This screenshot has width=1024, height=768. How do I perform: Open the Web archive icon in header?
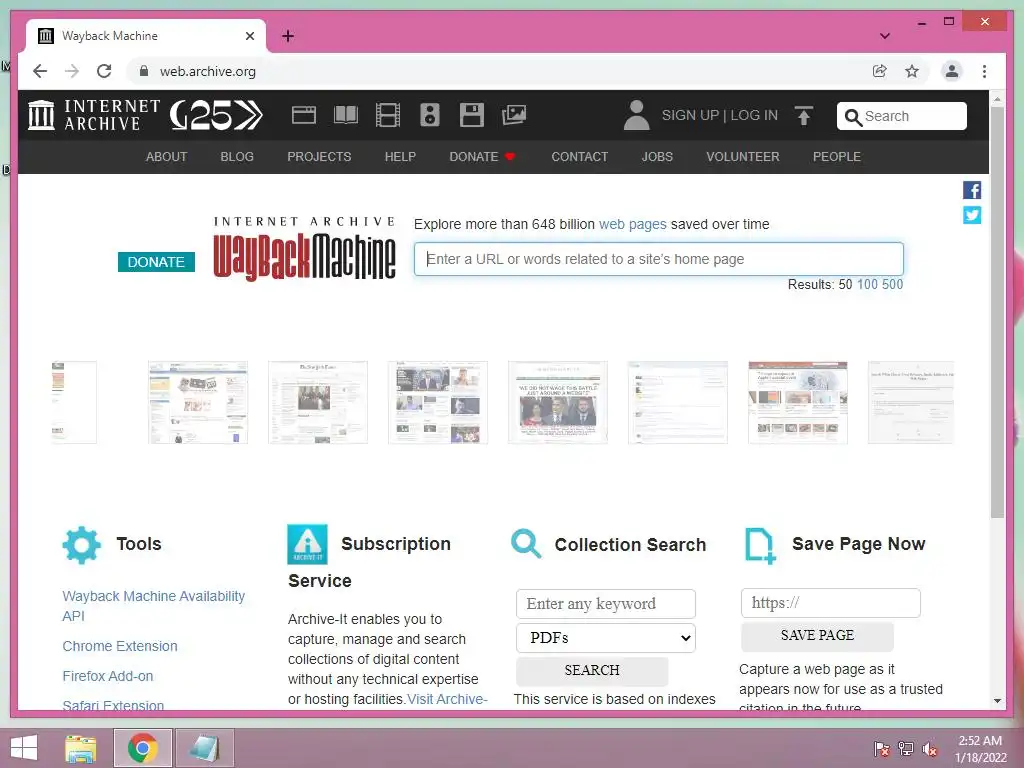click(304, 115)
